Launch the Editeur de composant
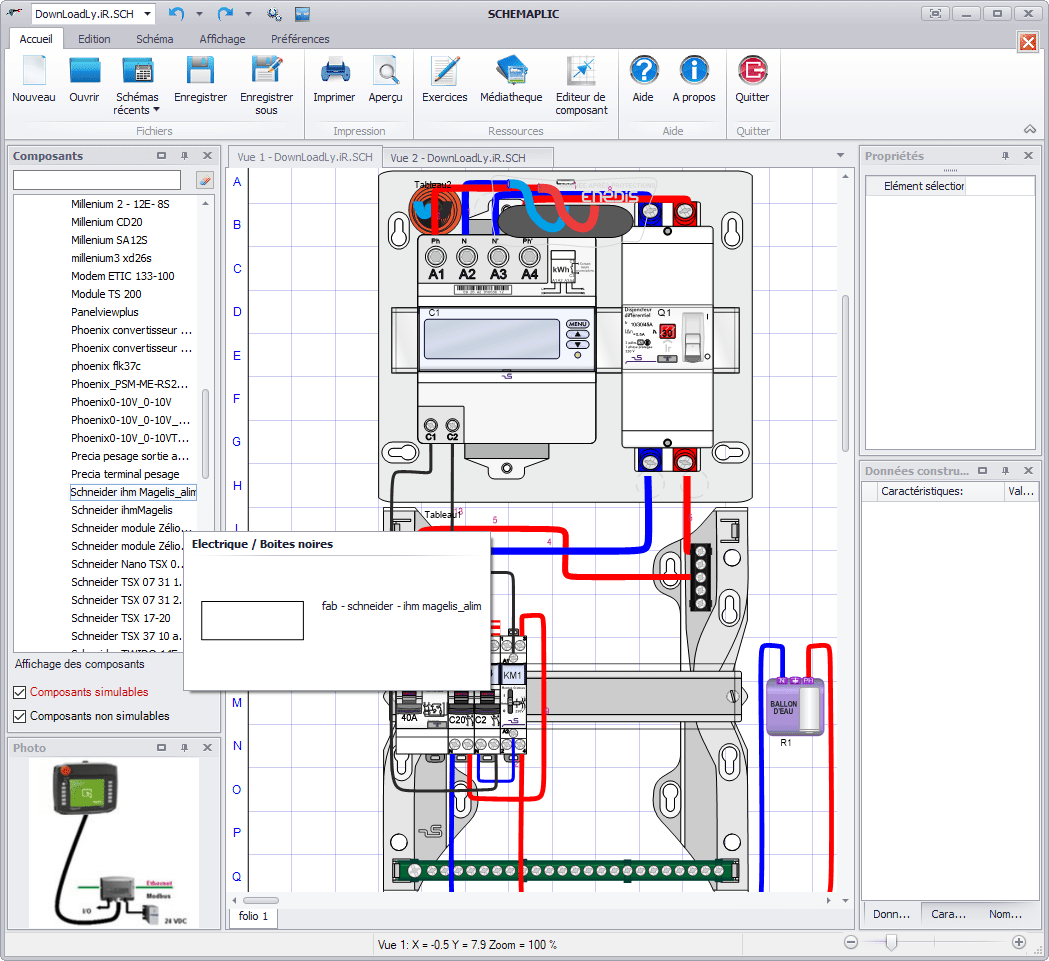The height and width of the screenshot is (961, 1049). [581, 85]
